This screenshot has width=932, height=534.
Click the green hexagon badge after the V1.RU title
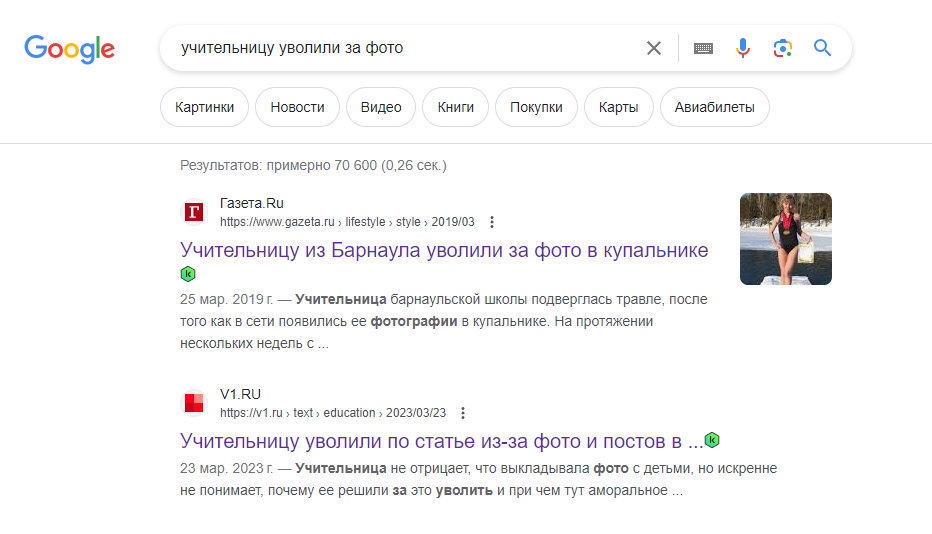pos(712,440)
